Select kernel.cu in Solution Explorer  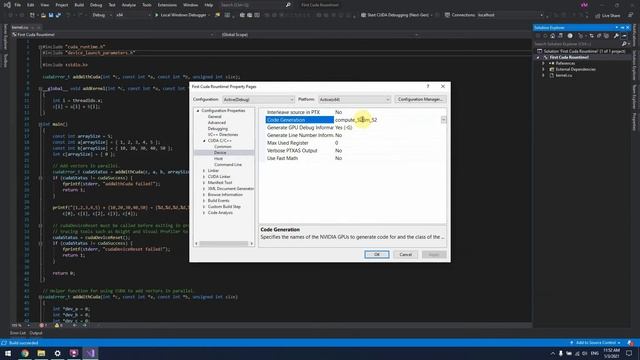pos(563,76)
